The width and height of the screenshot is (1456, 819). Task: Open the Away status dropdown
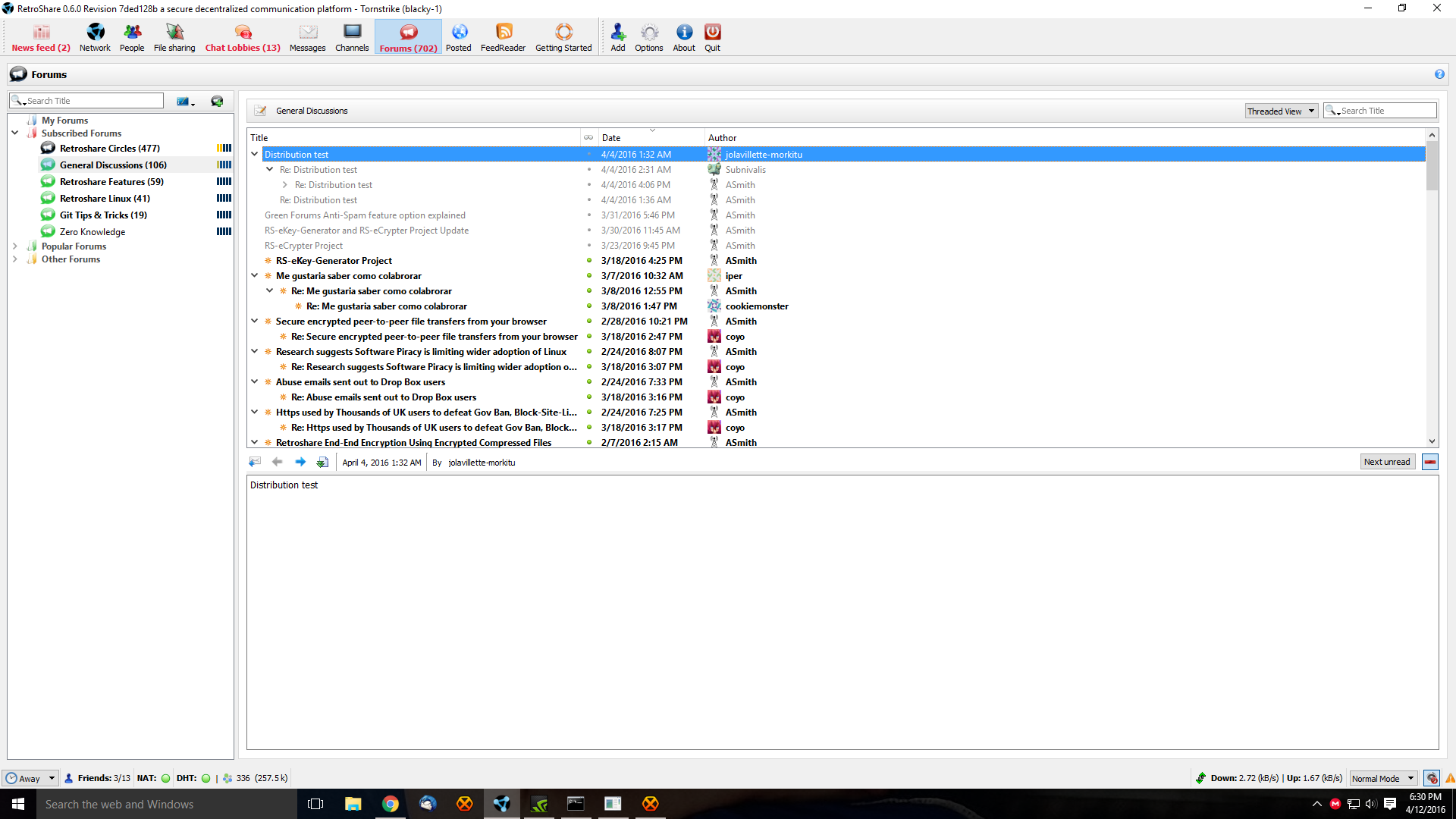[x=30, y=778]
